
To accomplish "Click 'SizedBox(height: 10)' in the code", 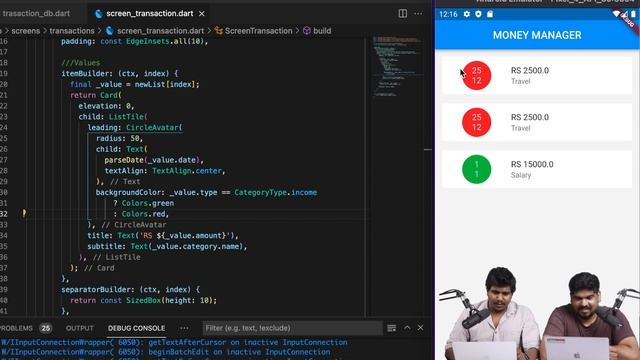I will (x=169, y=300).
